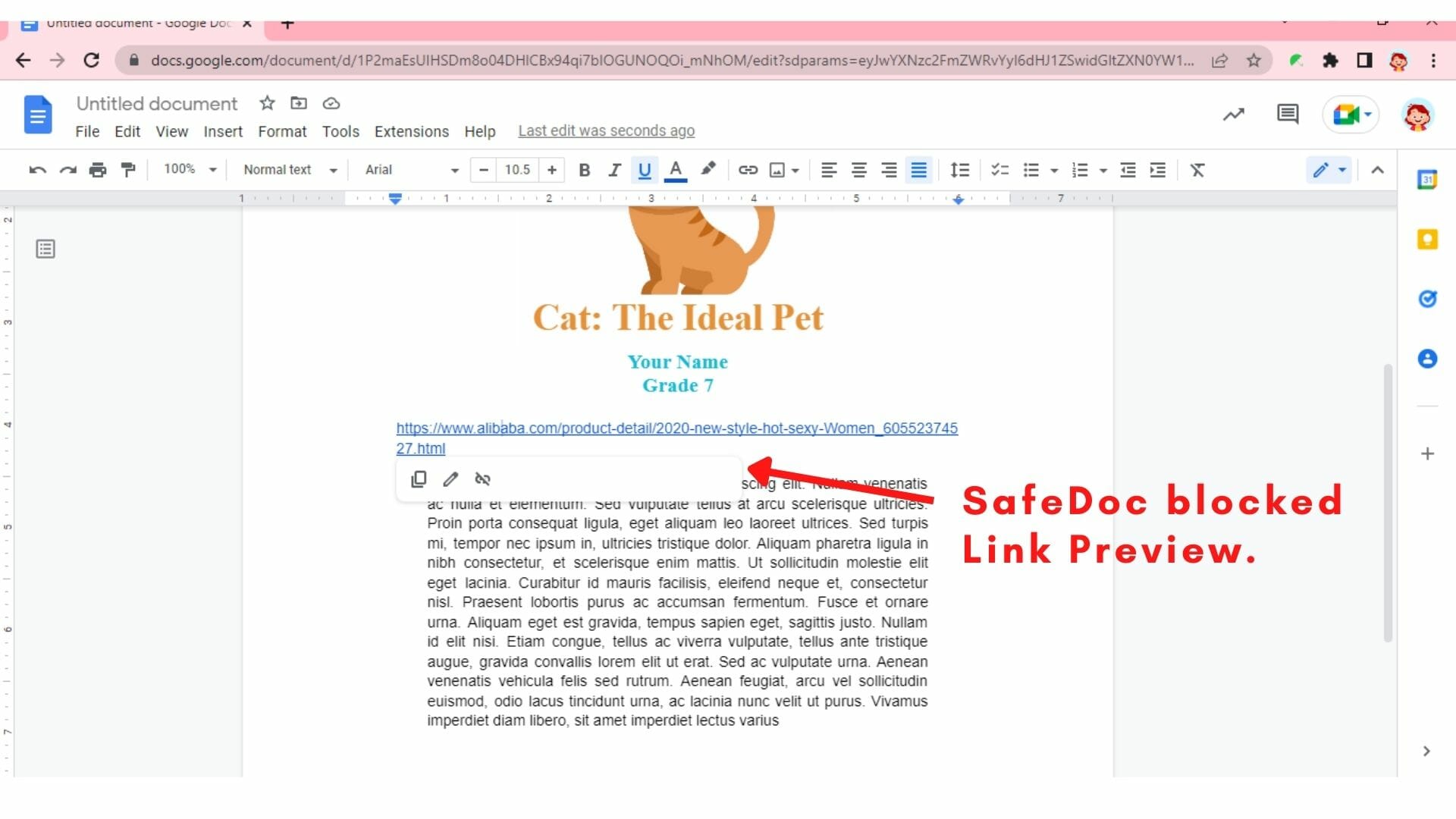Open the View menu
The image size is (1456, 819).
click(172, 131)
